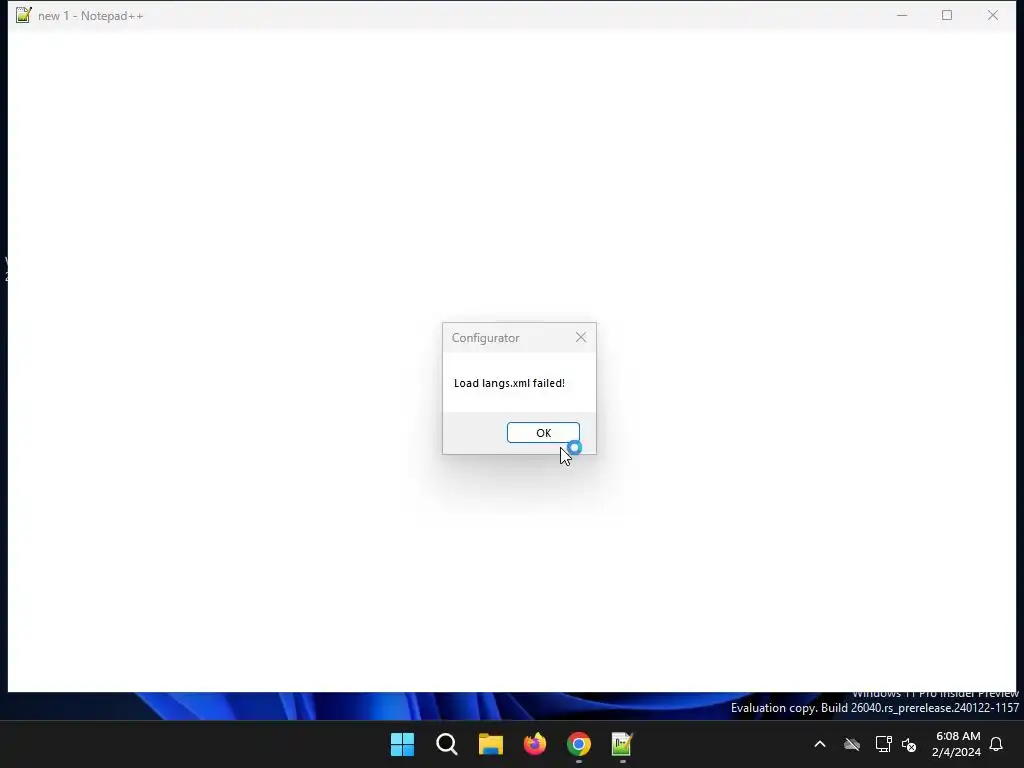Open the clock showing 6:08 AM

[957, 744]
